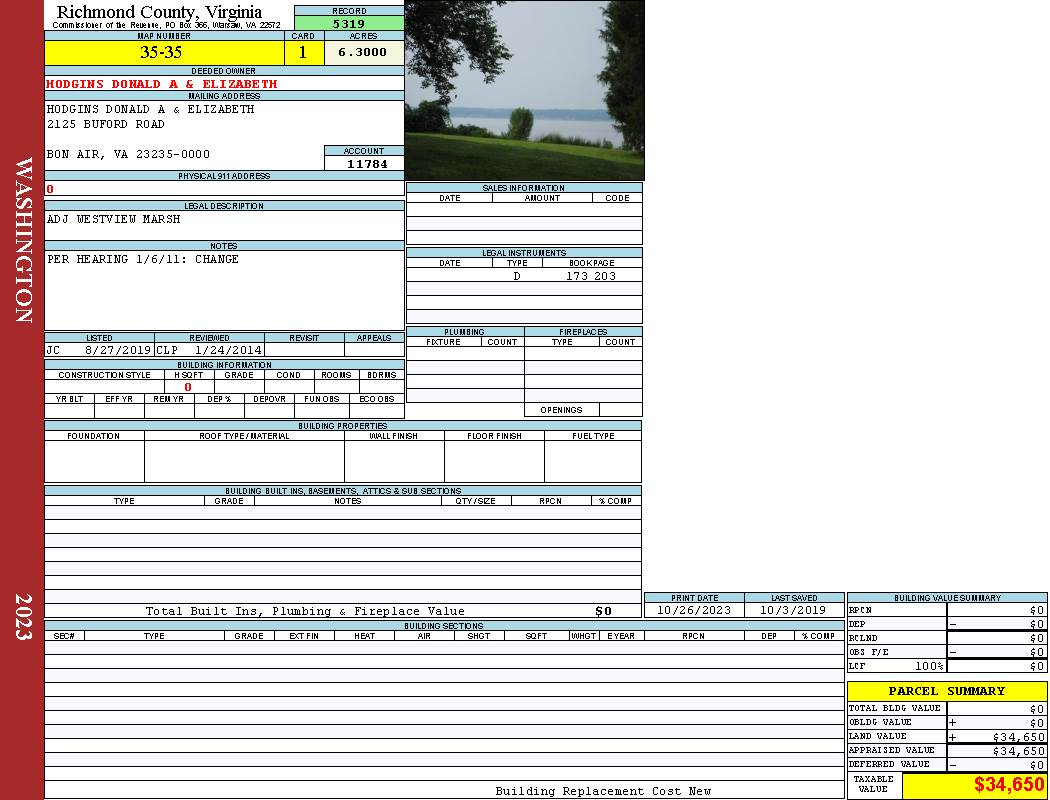The height and width of the screenshot is (800, 1050).
Task: Select the Richmond County, Virginia title
Action: (159, 12)
